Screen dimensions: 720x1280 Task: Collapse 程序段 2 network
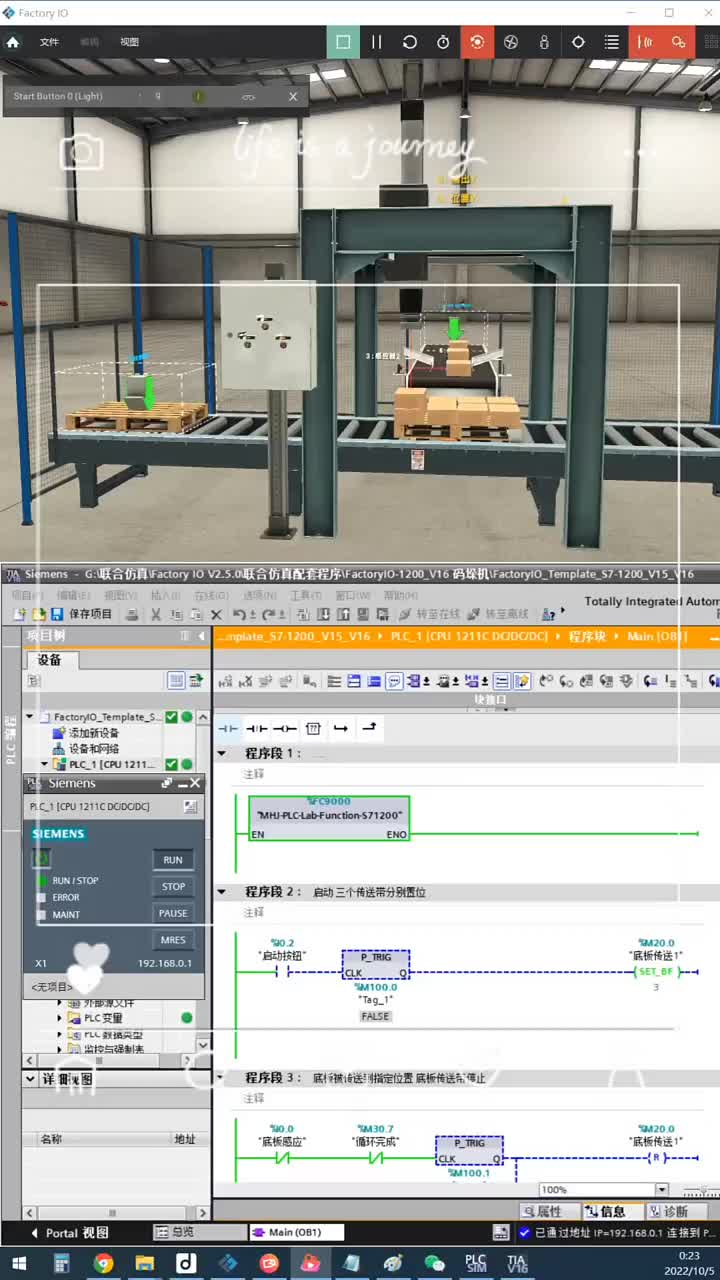tap(222, 891)
